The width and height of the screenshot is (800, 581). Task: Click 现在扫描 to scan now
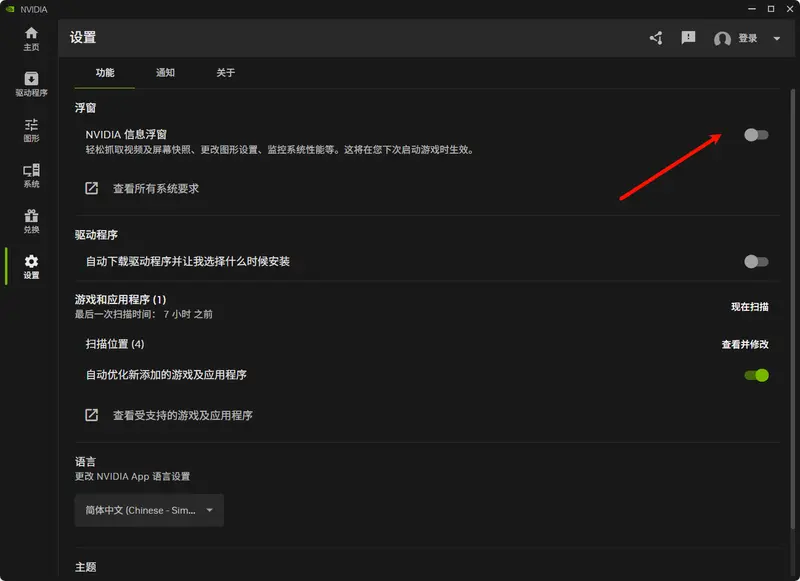(x=749, y=307)
